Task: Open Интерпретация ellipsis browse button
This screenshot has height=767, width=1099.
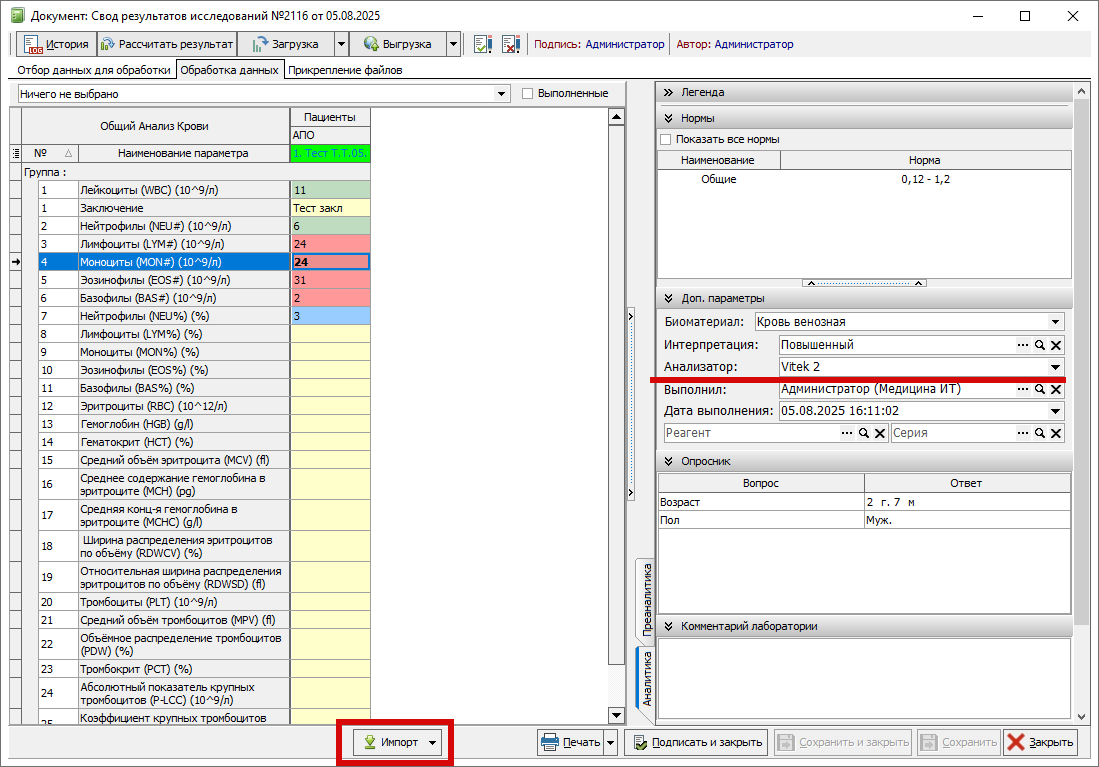Action: pyautogui.click(x=1023, y=345)
